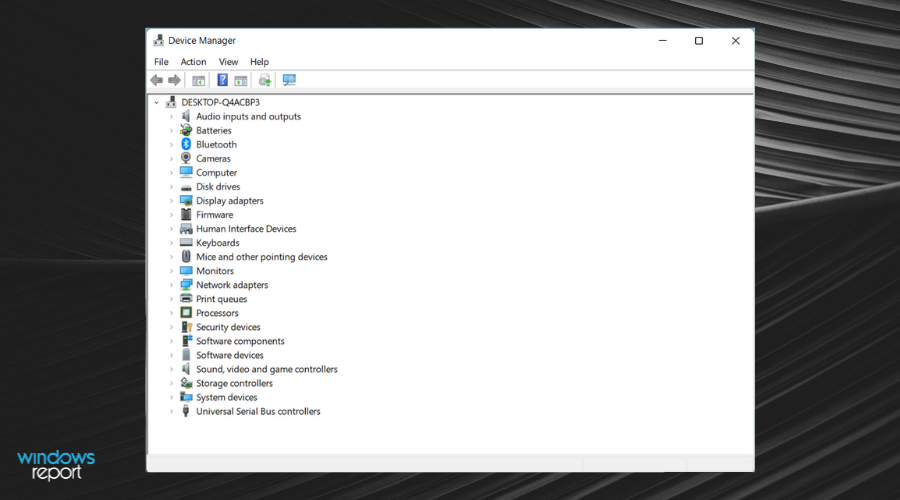
Task: Open Help via the blue question-mark icon
Action: click(x=222, y=80)
